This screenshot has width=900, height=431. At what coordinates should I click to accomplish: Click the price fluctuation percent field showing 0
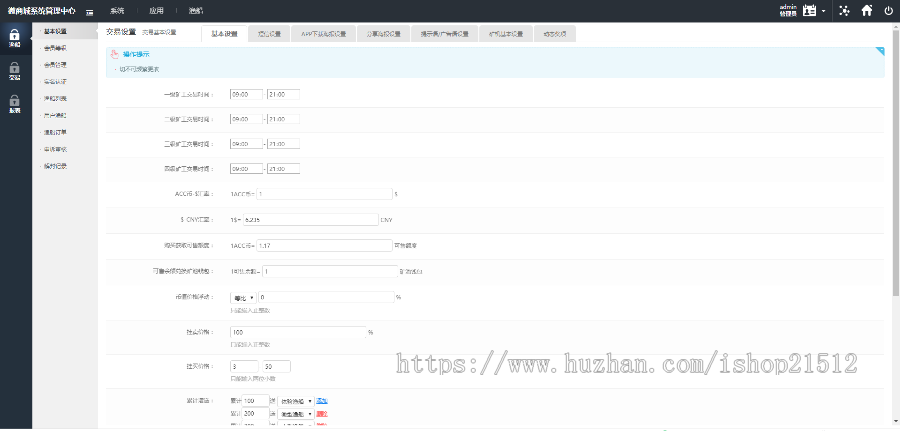[326, 297]
